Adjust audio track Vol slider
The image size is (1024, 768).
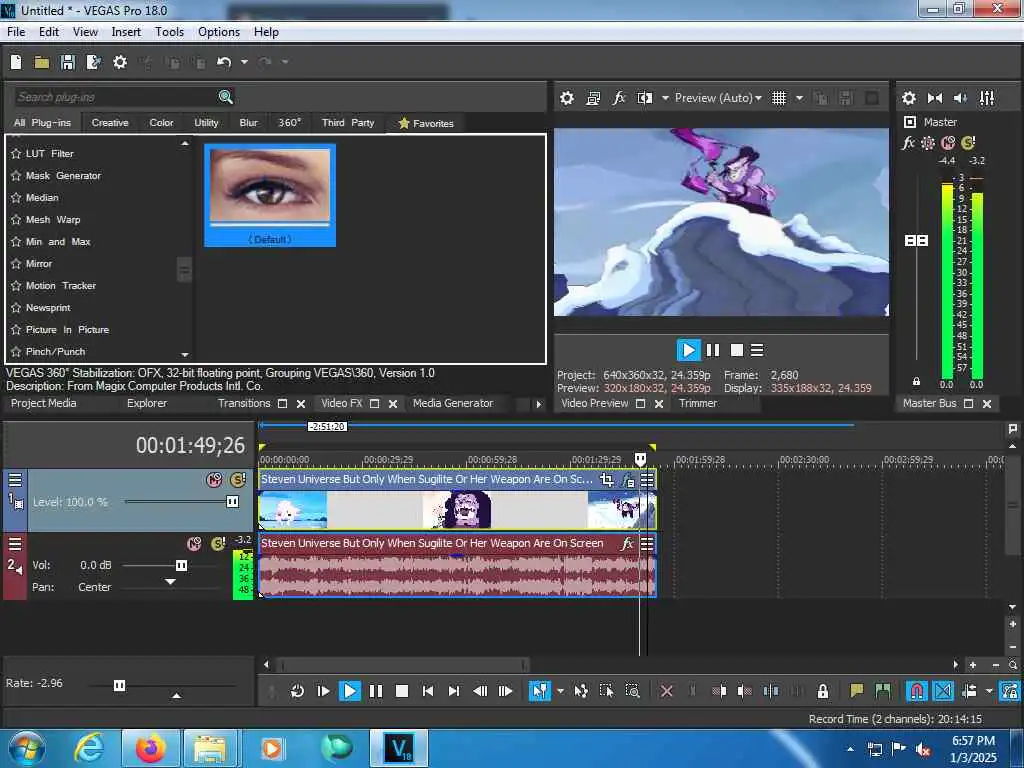click(x=182, y=566)
